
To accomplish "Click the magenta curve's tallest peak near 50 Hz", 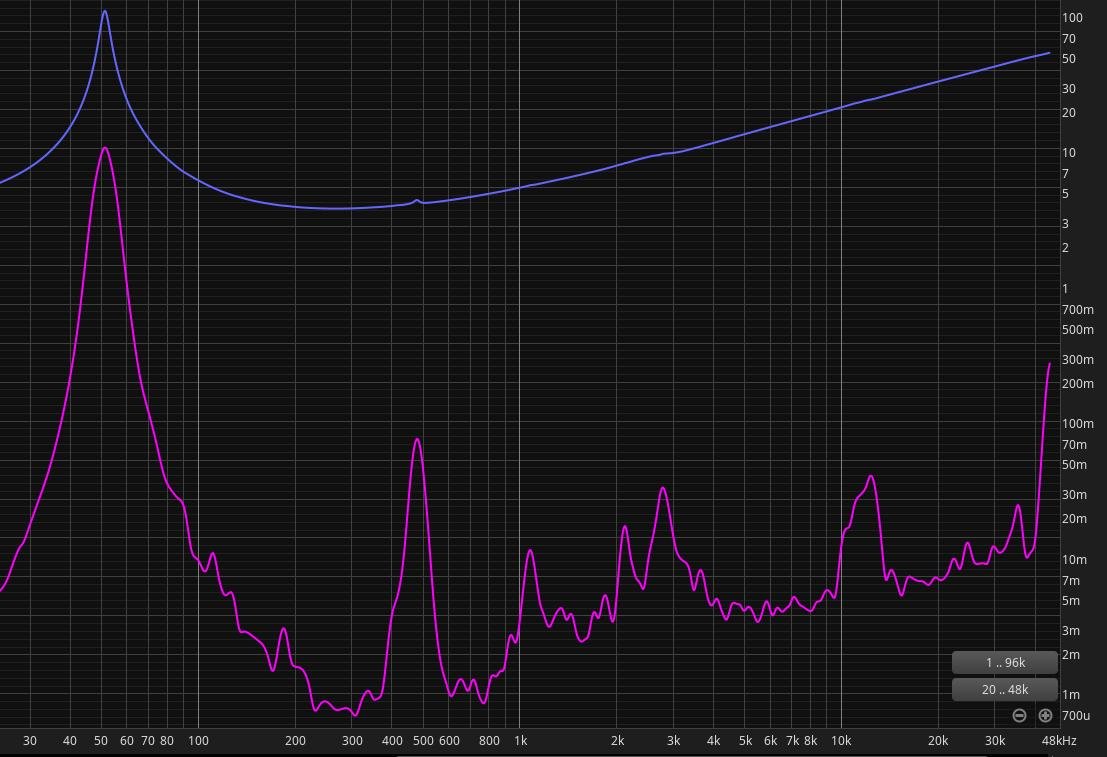I will 104,148.
